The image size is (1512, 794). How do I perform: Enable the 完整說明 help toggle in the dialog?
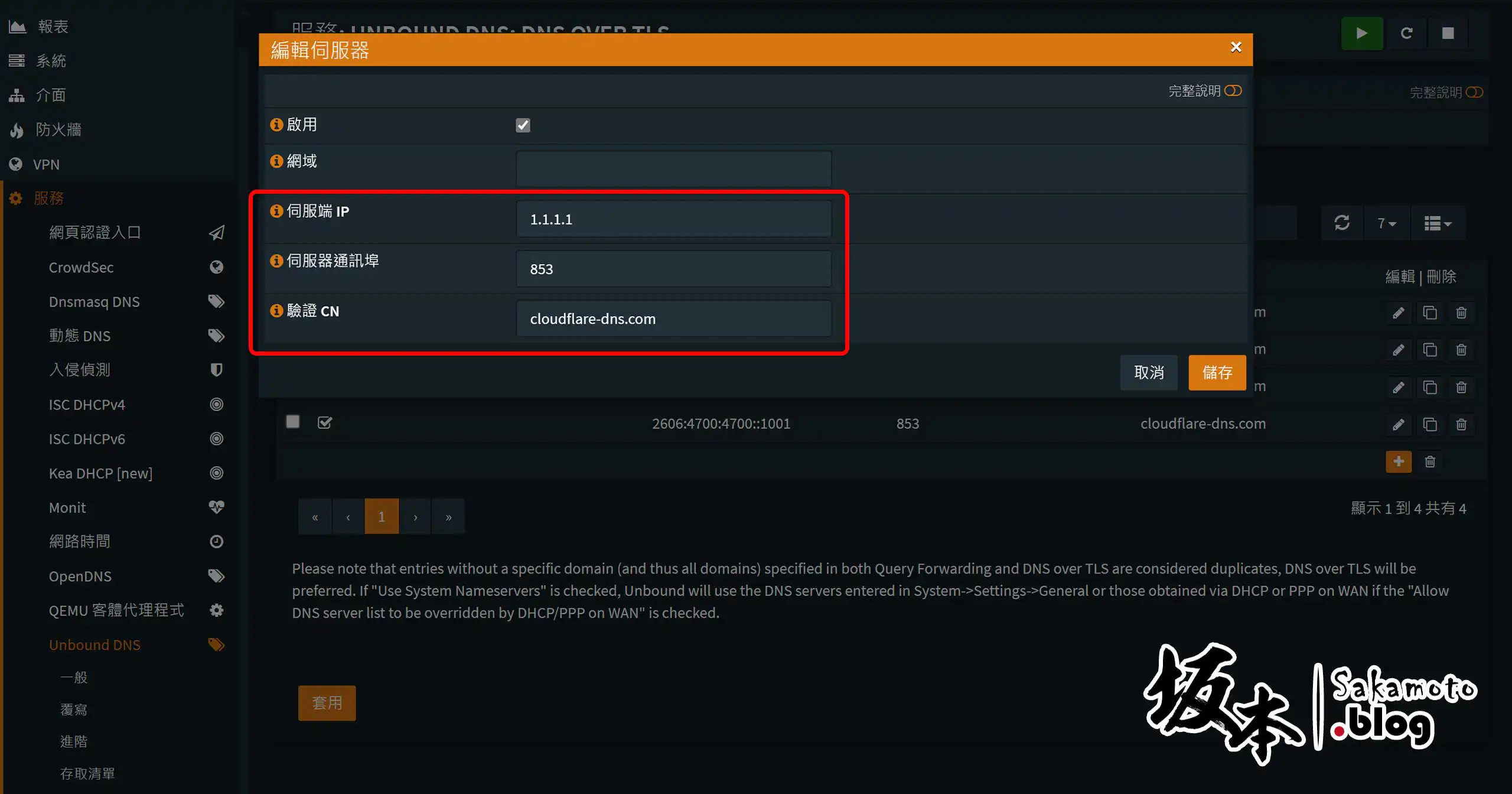pyautogui.click(x=1233, y=90)
